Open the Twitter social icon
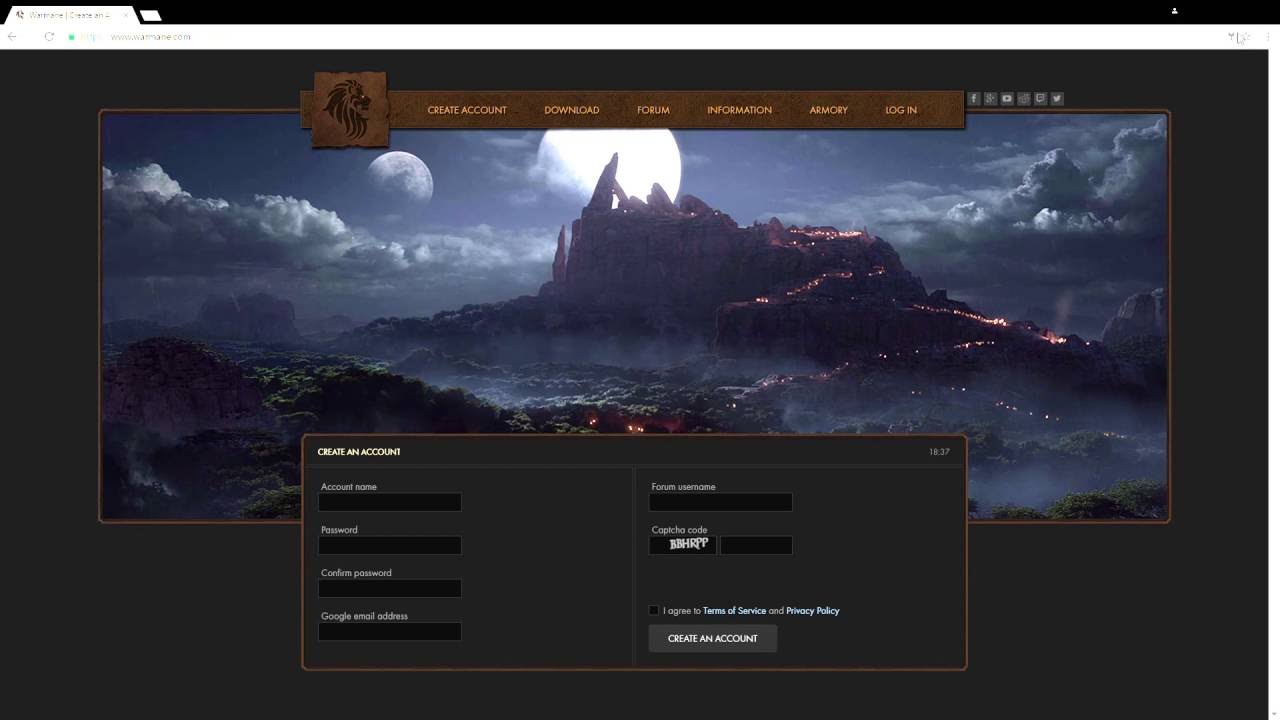 point(1057,98)
